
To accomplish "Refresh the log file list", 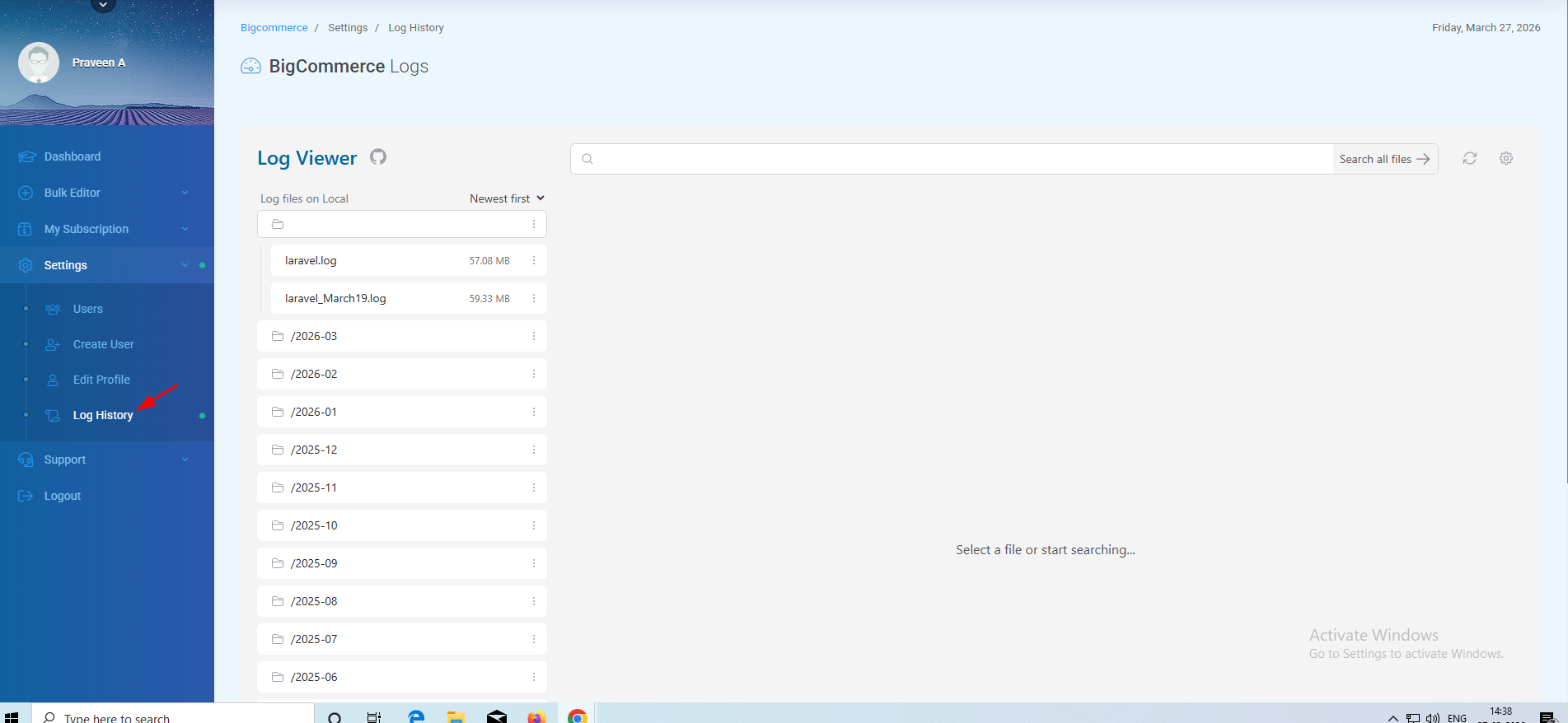I will point(1470,158).
